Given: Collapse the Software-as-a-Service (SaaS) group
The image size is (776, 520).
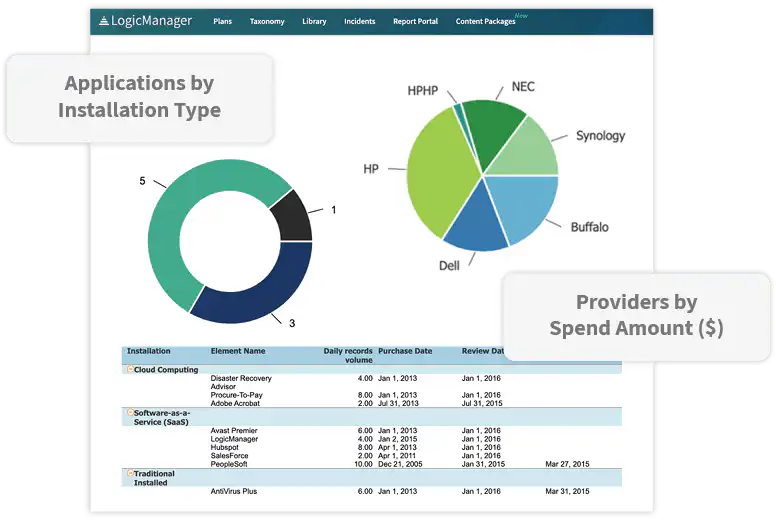Looking at the screenshot, I should [130, 412].
